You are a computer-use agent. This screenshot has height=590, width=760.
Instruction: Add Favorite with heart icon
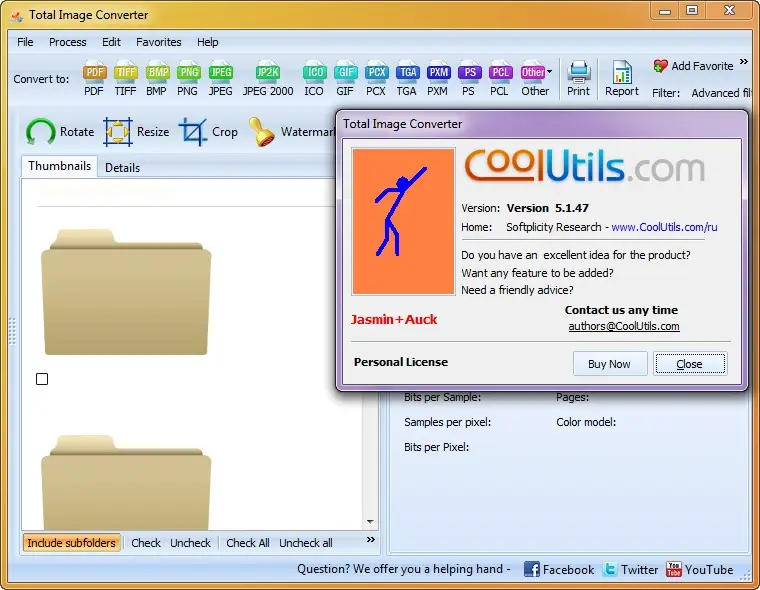693,66
